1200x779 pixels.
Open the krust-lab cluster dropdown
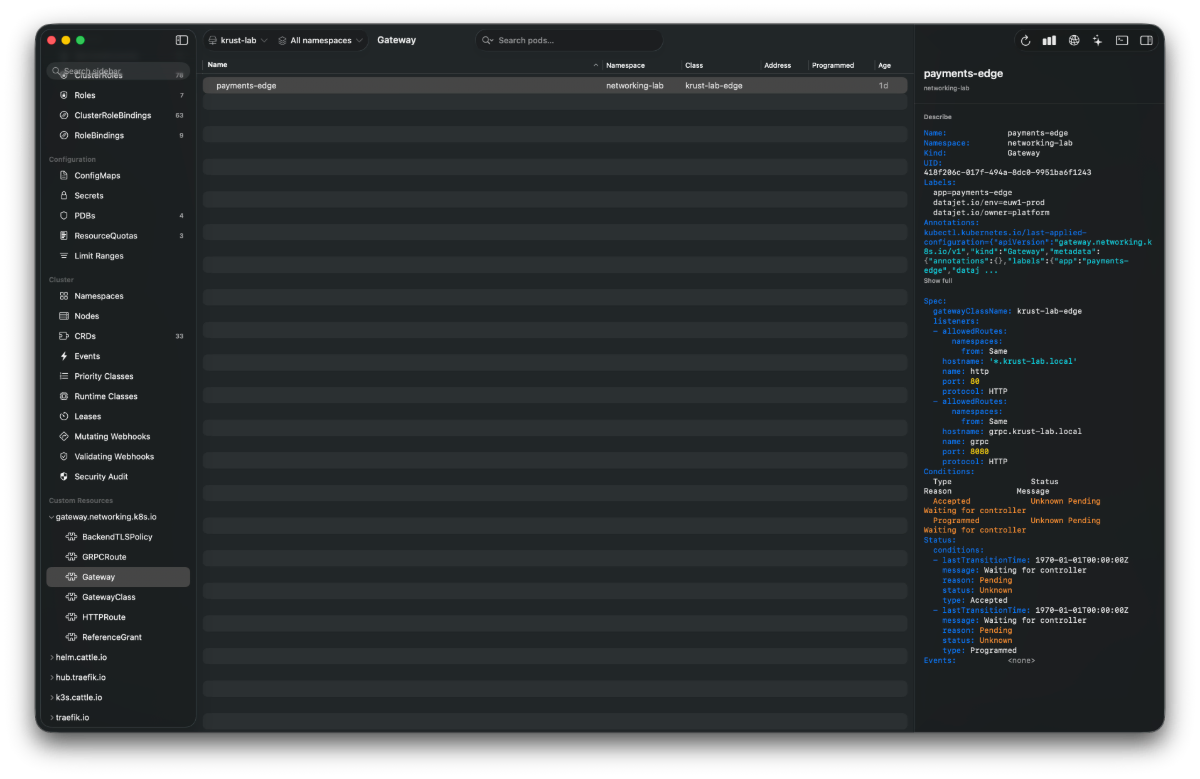point(238,40)
